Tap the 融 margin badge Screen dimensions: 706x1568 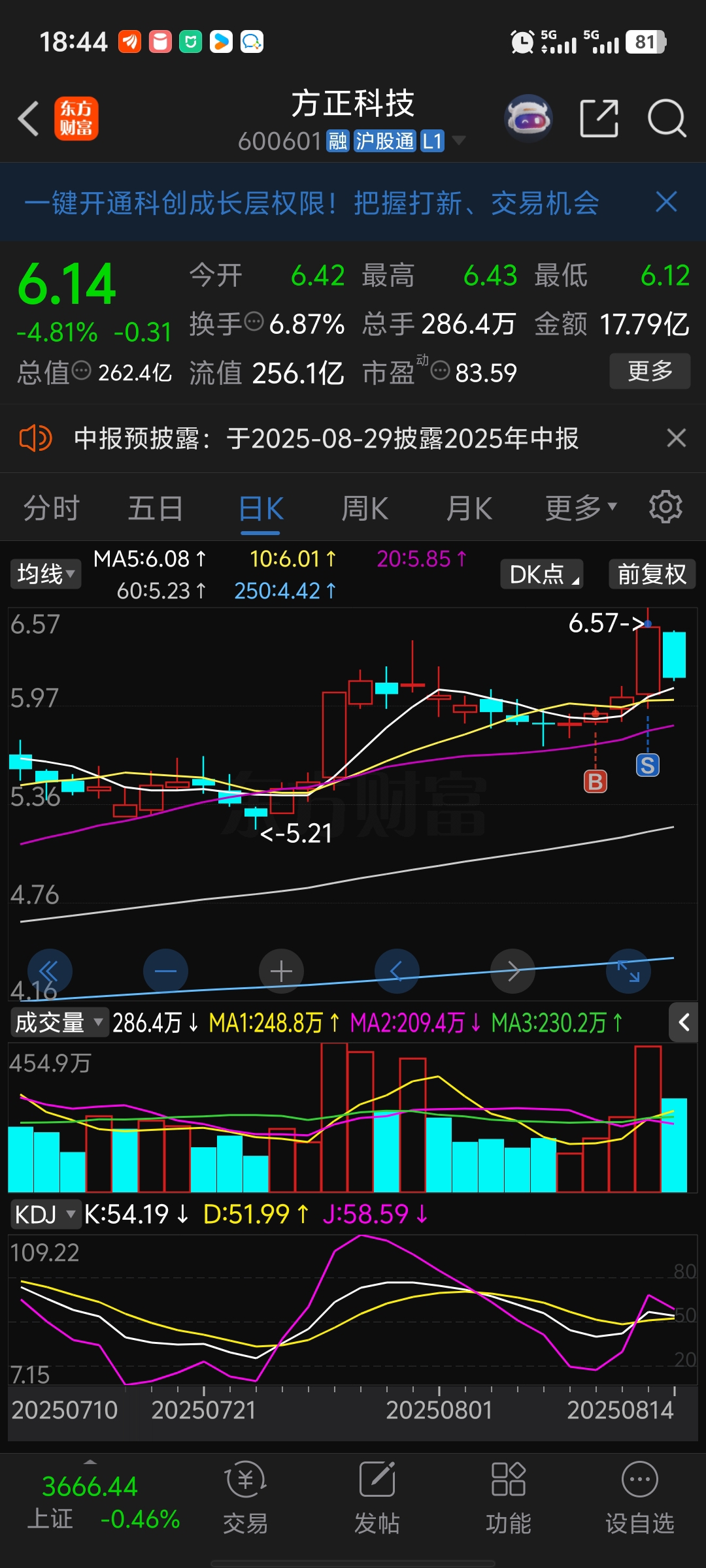click(x=337, y=141)
